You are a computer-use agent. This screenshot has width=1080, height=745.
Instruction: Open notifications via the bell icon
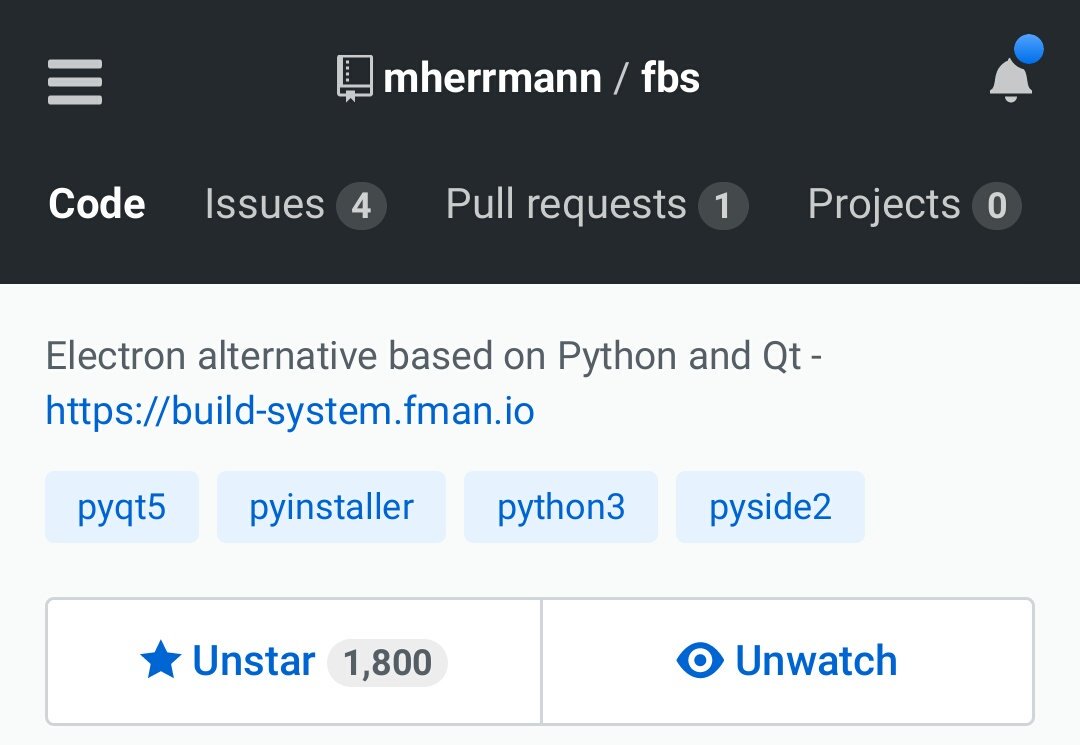(x=1010, y=80)
